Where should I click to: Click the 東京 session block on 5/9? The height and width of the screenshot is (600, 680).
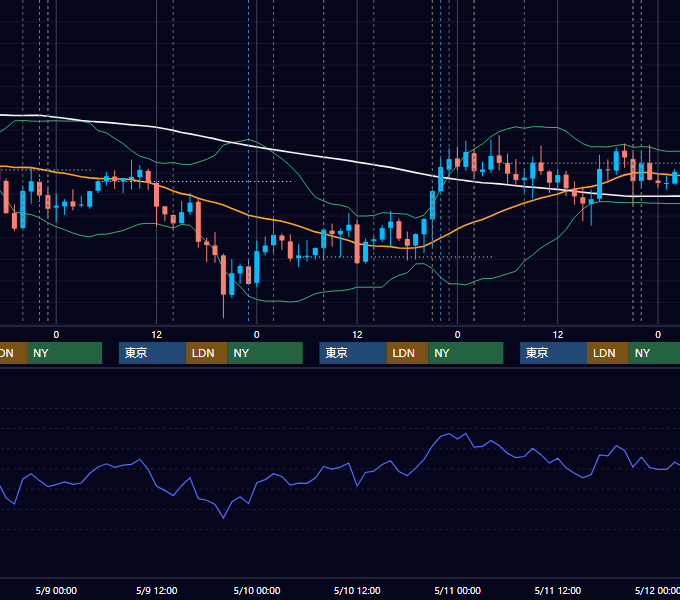[x=152, y=353]
